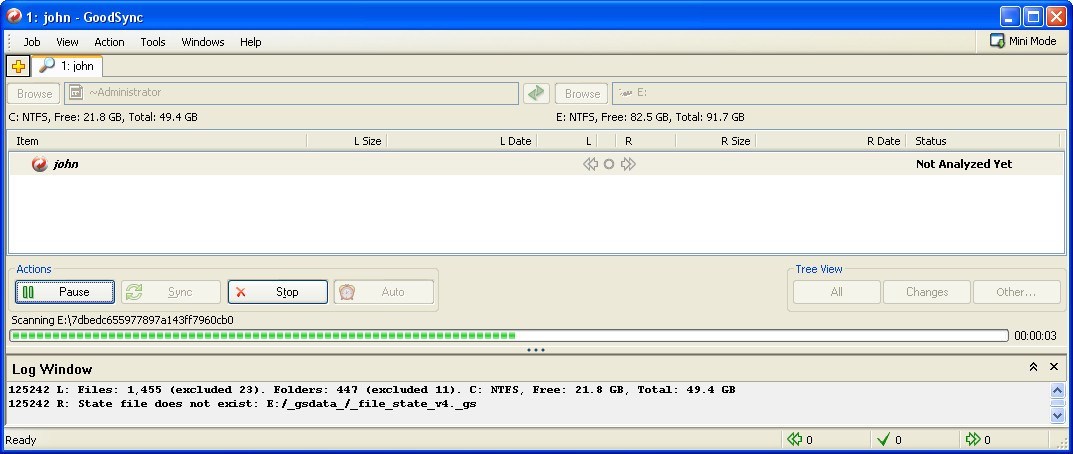Click left-pointing arrows icon in john row

click(x=590, y=164)
